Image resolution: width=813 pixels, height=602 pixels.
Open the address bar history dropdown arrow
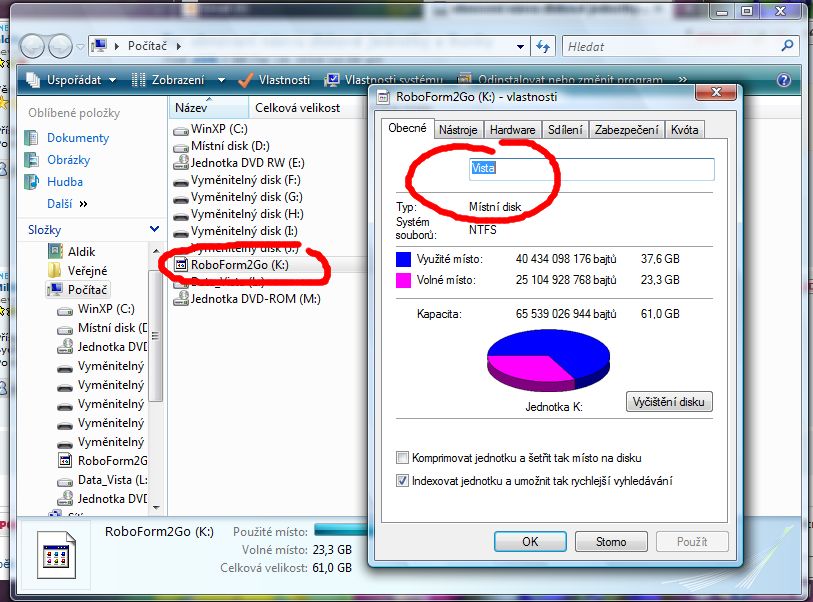tap(520, 47)
